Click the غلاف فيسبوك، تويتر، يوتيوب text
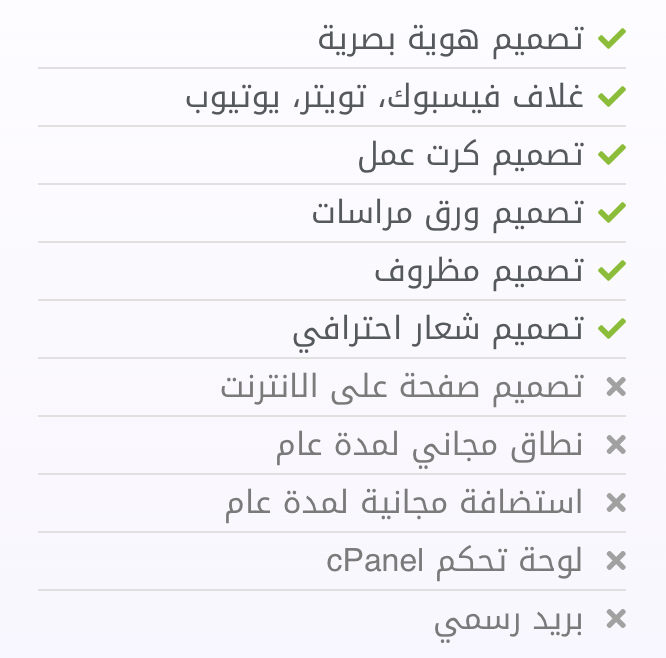 pos(385,97)
